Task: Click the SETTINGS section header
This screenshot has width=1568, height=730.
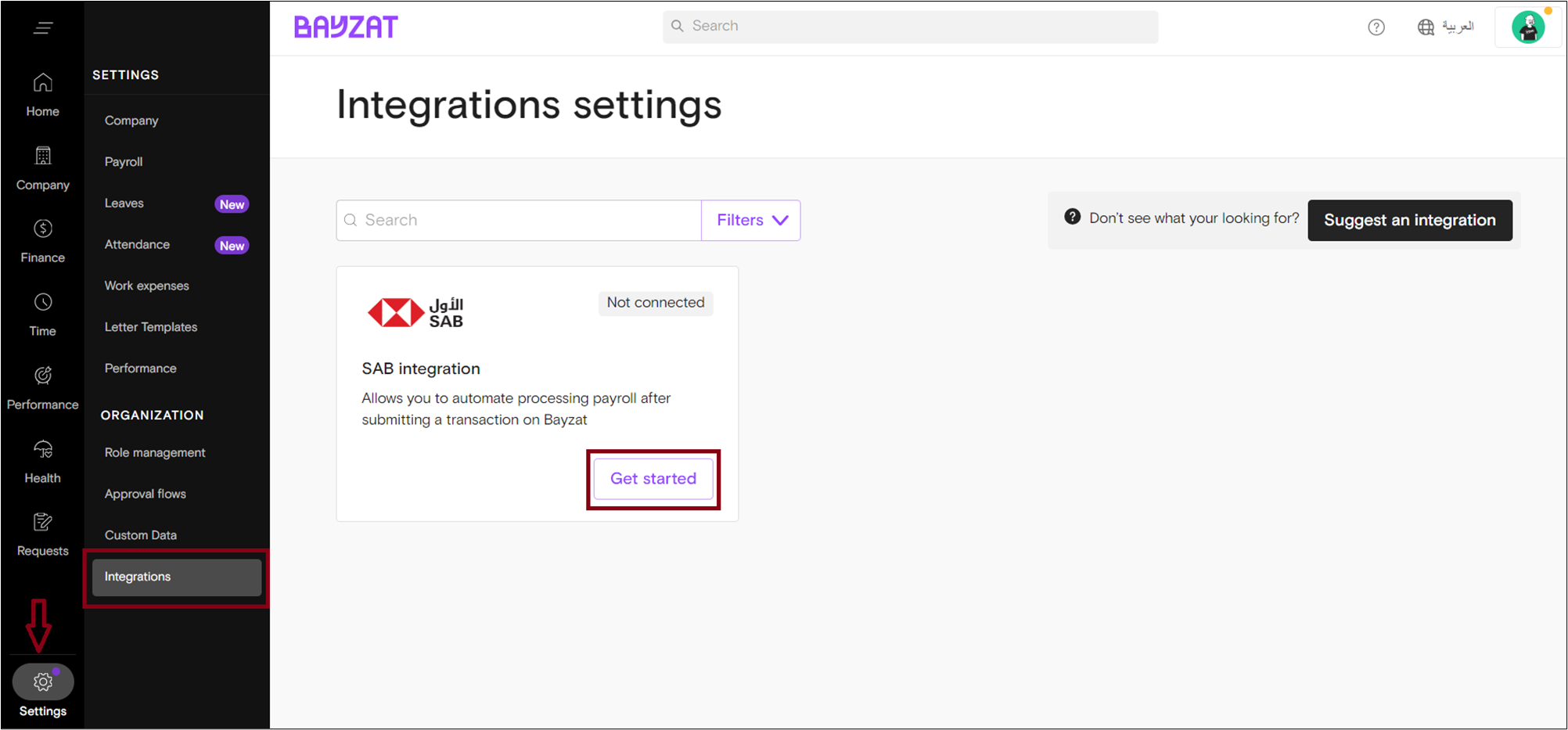Action: pyautogui.click(x=125, y=75)
